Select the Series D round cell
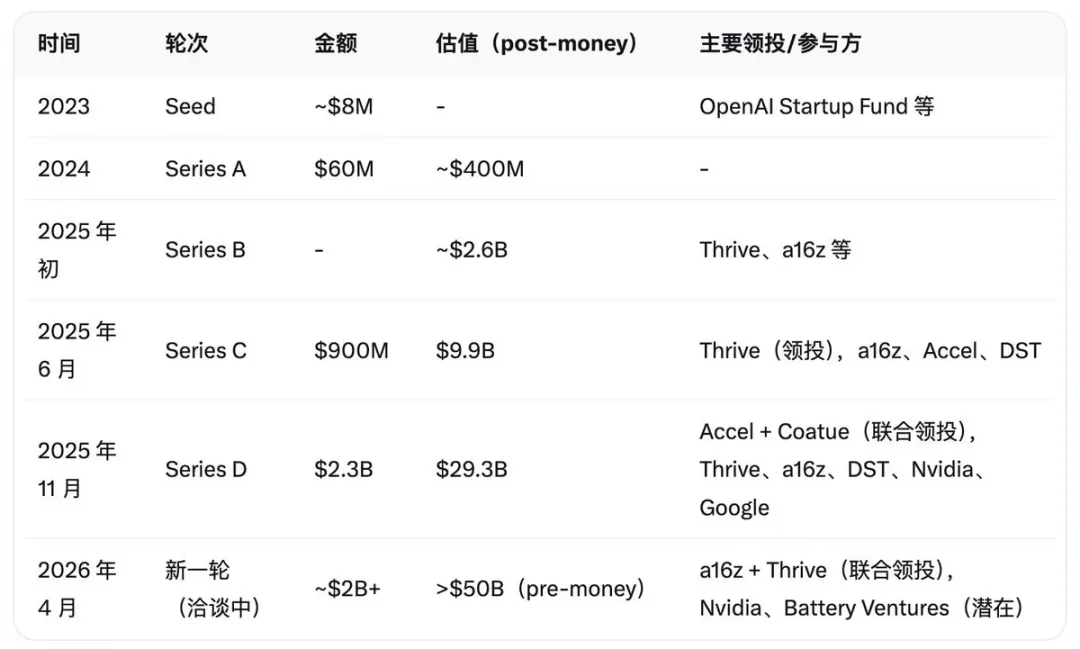This screenshot has width=1080, height=649. [205, 469]
